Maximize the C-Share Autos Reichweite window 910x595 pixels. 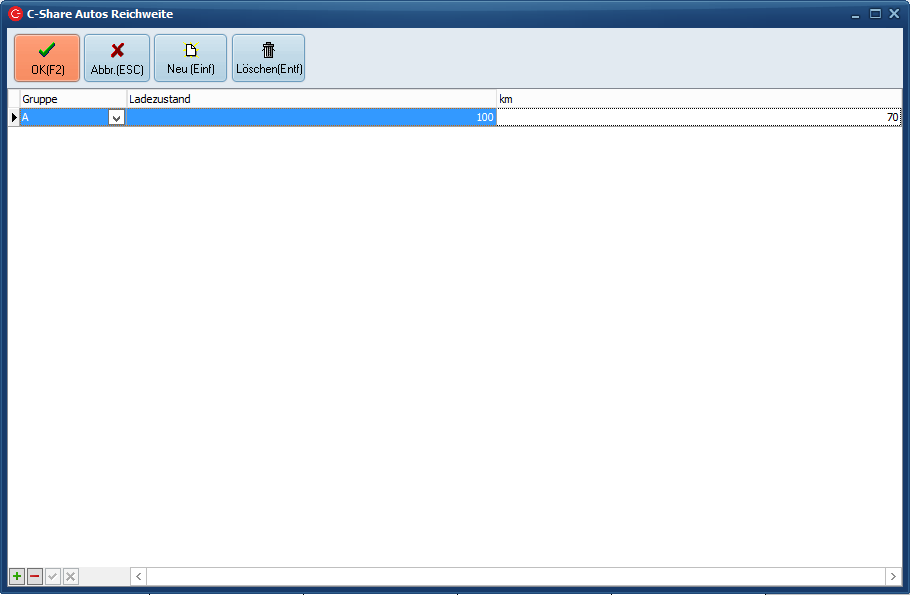coord(875,14)
